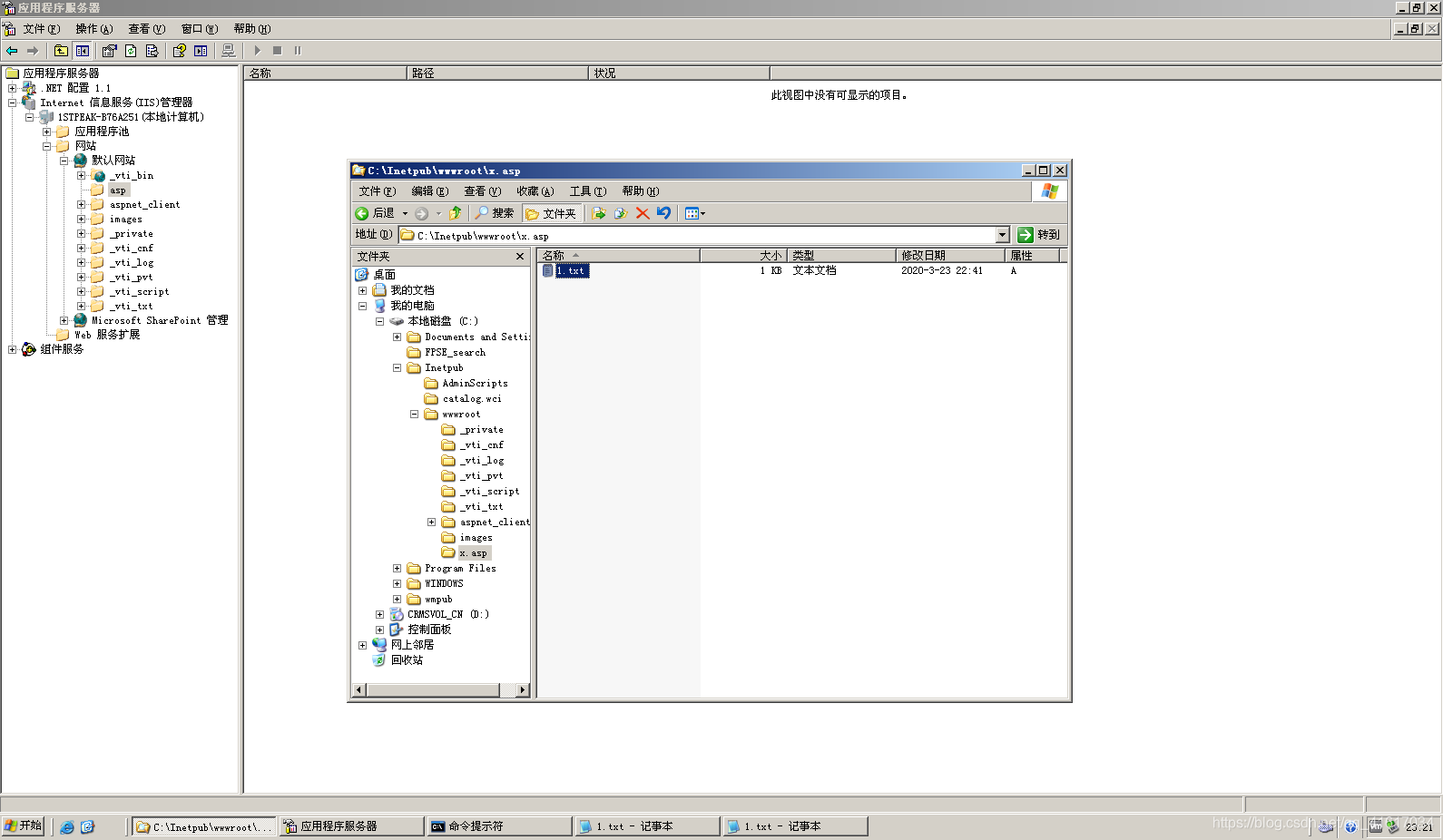Click the right scroll arrow in folder pane
Viewport: 1443px width, 840px height.
[x=522, y=690]
